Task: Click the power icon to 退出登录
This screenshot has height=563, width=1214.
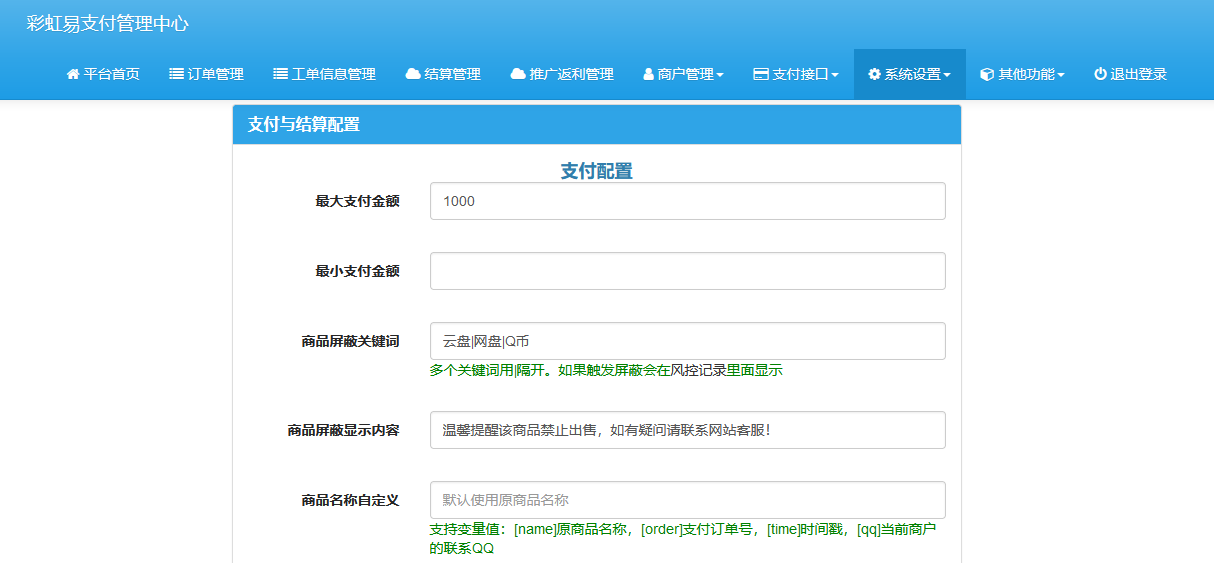Action: 1100,74
